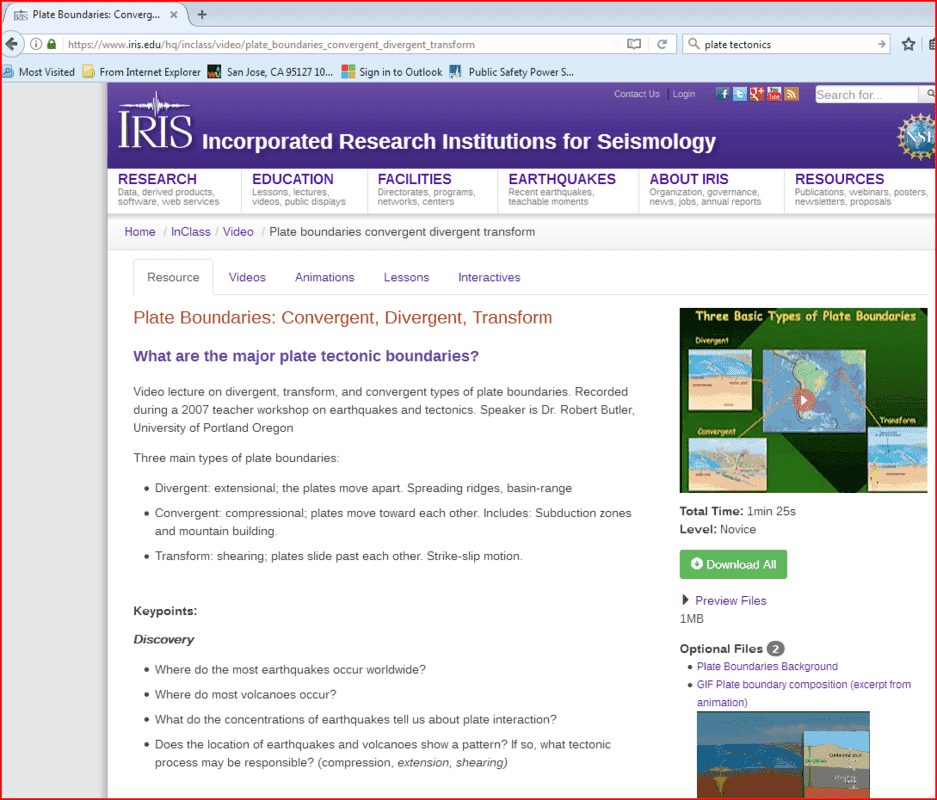Open IRIS Twitter icon
Image resolution: width=937 pixels, height=800 pixels.
pos(740,94)
